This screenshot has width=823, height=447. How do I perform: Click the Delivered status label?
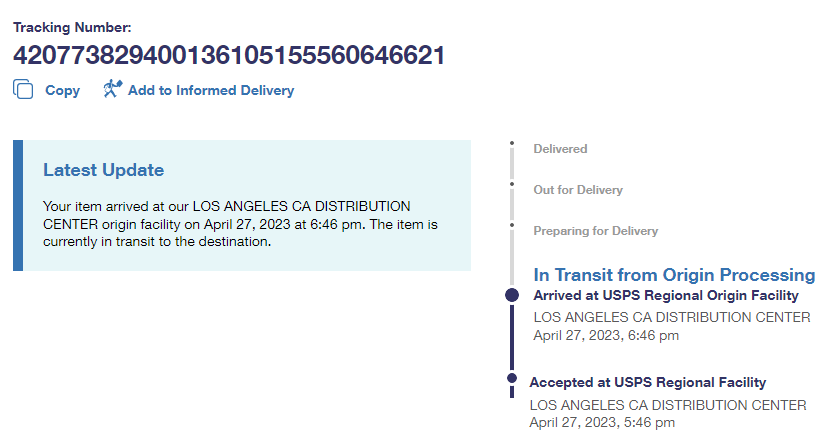pos(560,149)
